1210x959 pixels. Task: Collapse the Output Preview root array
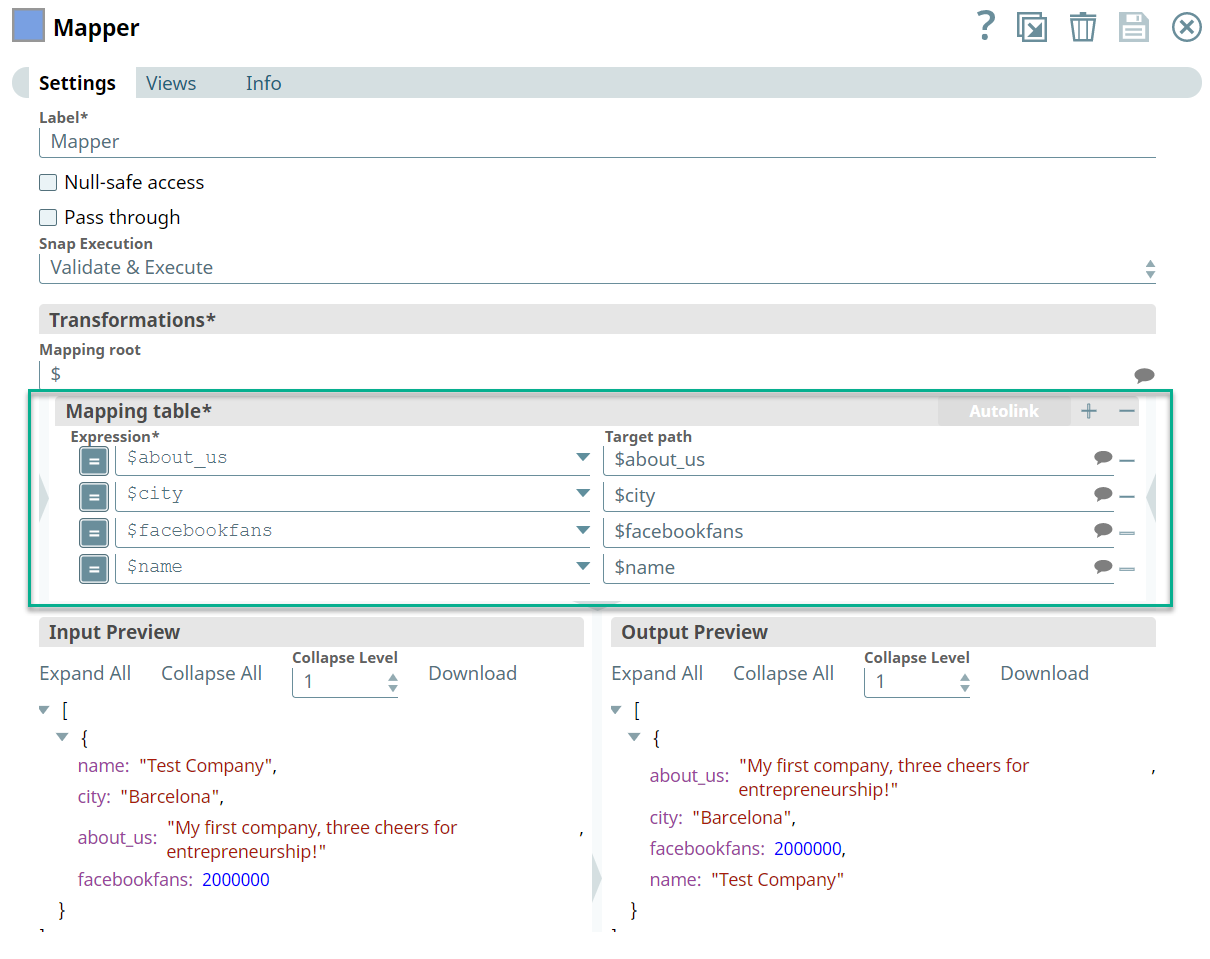pyautogui.click(x=616, y=710)
